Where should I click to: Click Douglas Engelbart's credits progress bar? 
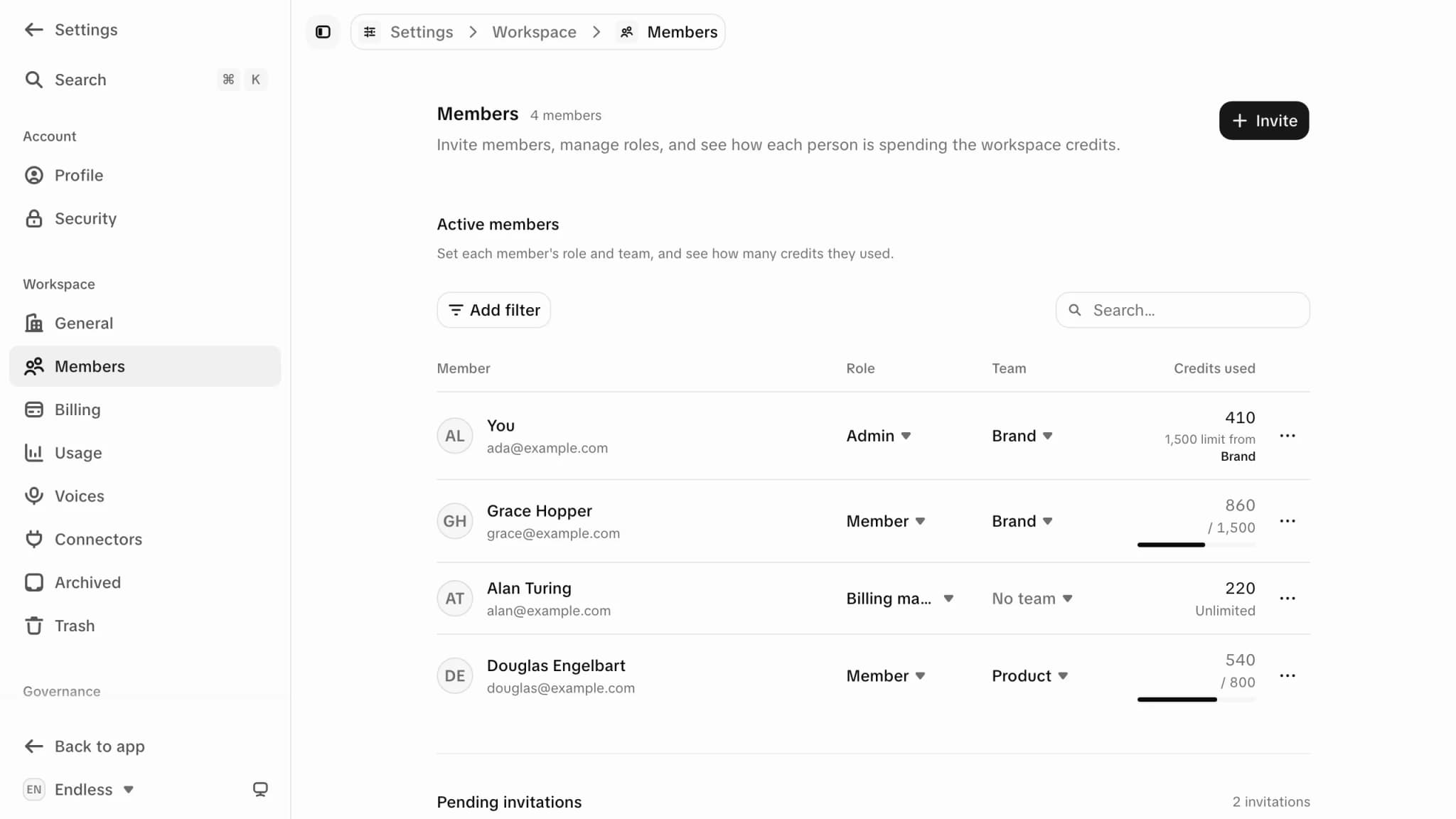(x=1197, y=700)
